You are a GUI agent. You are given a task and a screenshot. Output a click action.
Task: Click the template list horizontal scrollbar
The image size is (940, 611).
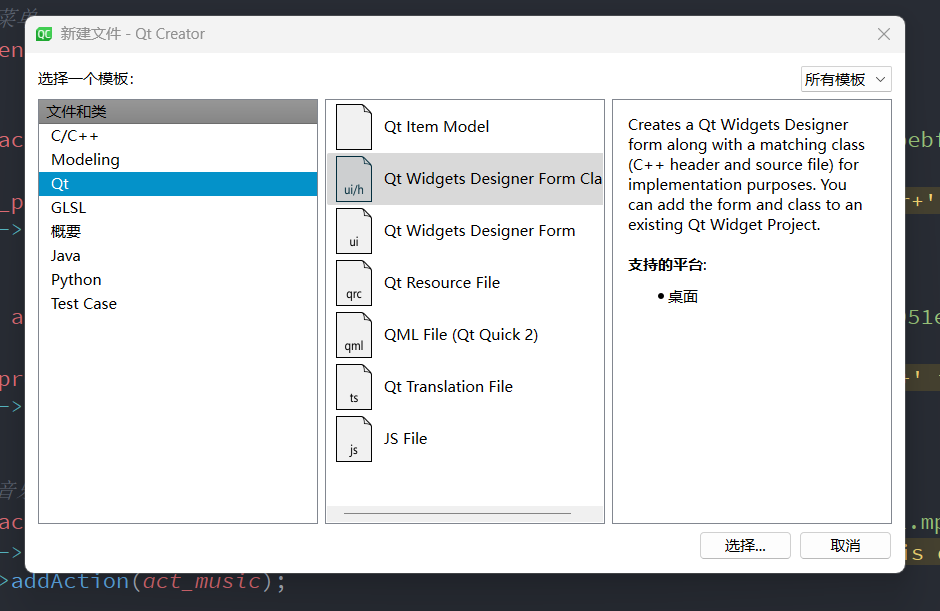click(457, 514)
